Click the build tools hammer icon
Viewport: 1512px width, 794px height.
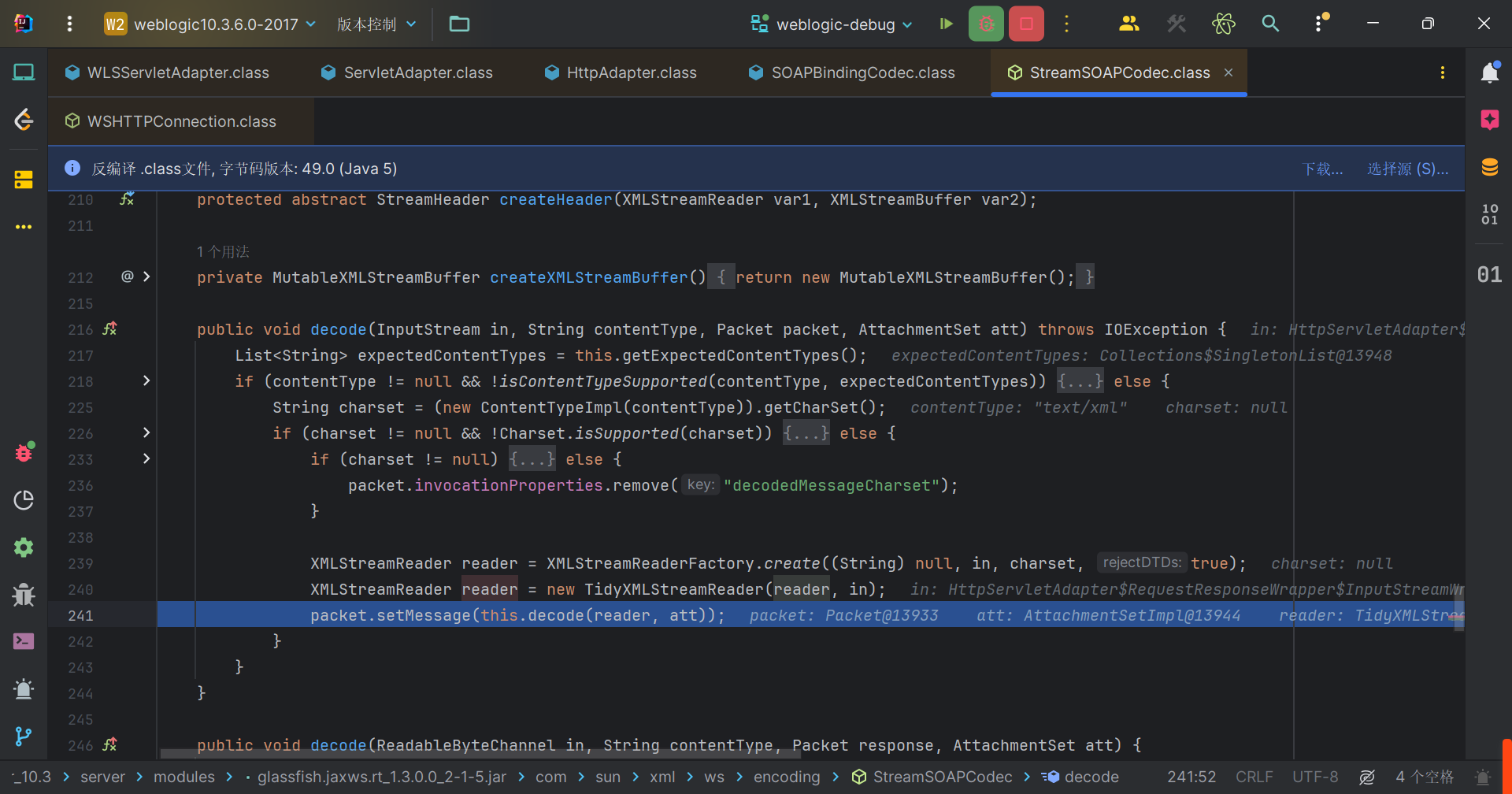point(1177,24)
